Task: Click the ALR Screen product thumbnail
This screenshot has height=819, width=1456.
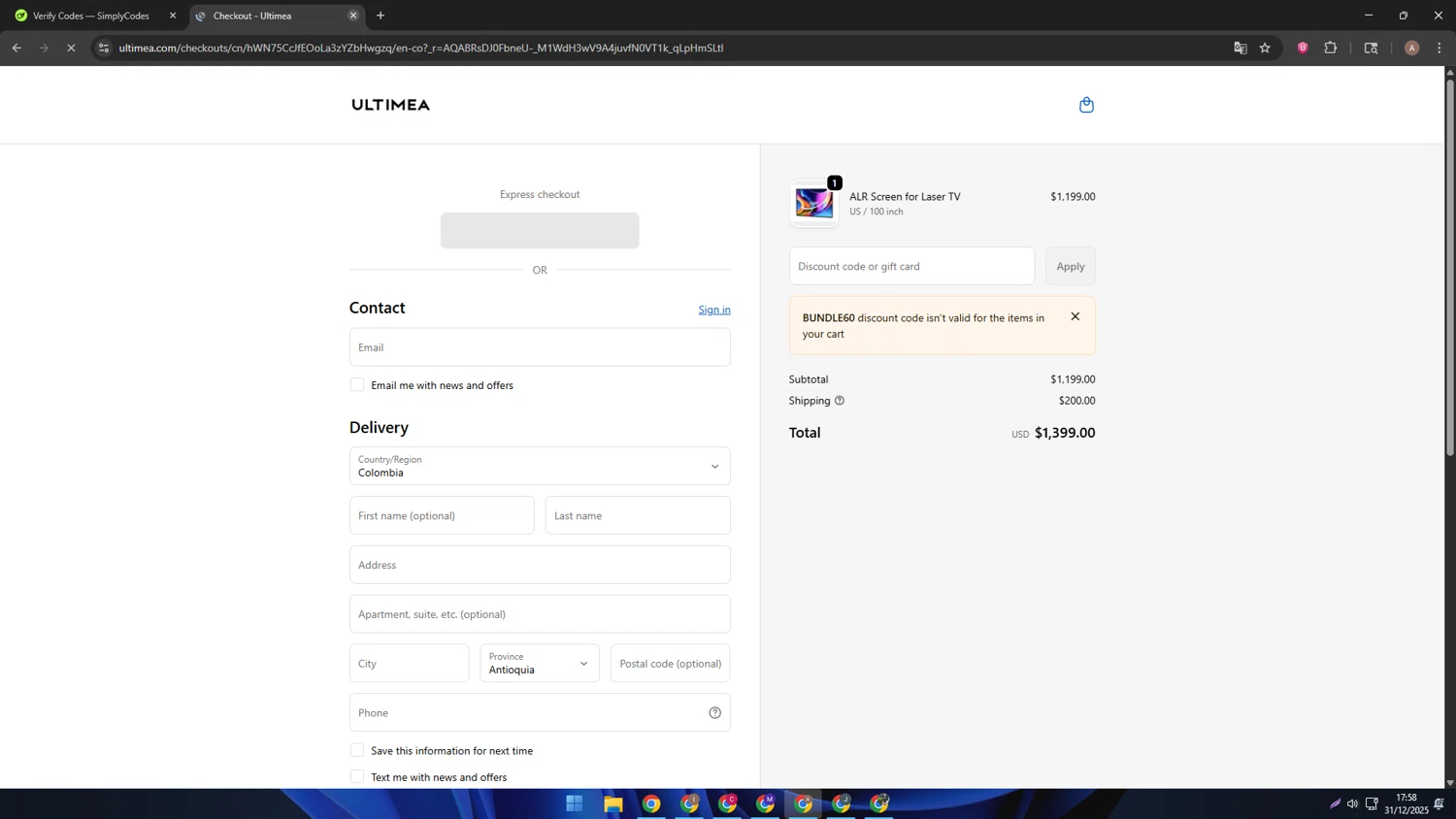Action: [x=813, y=204]
